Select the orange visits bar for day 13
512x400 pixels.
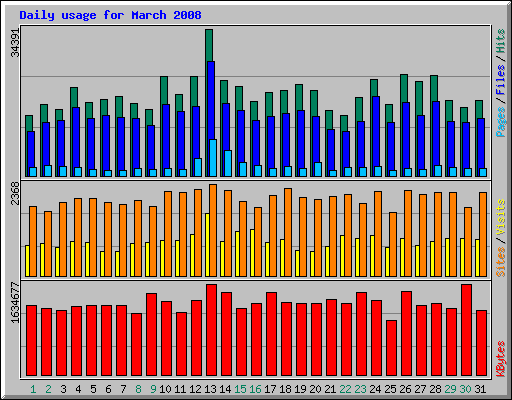[x=213, y=230]
